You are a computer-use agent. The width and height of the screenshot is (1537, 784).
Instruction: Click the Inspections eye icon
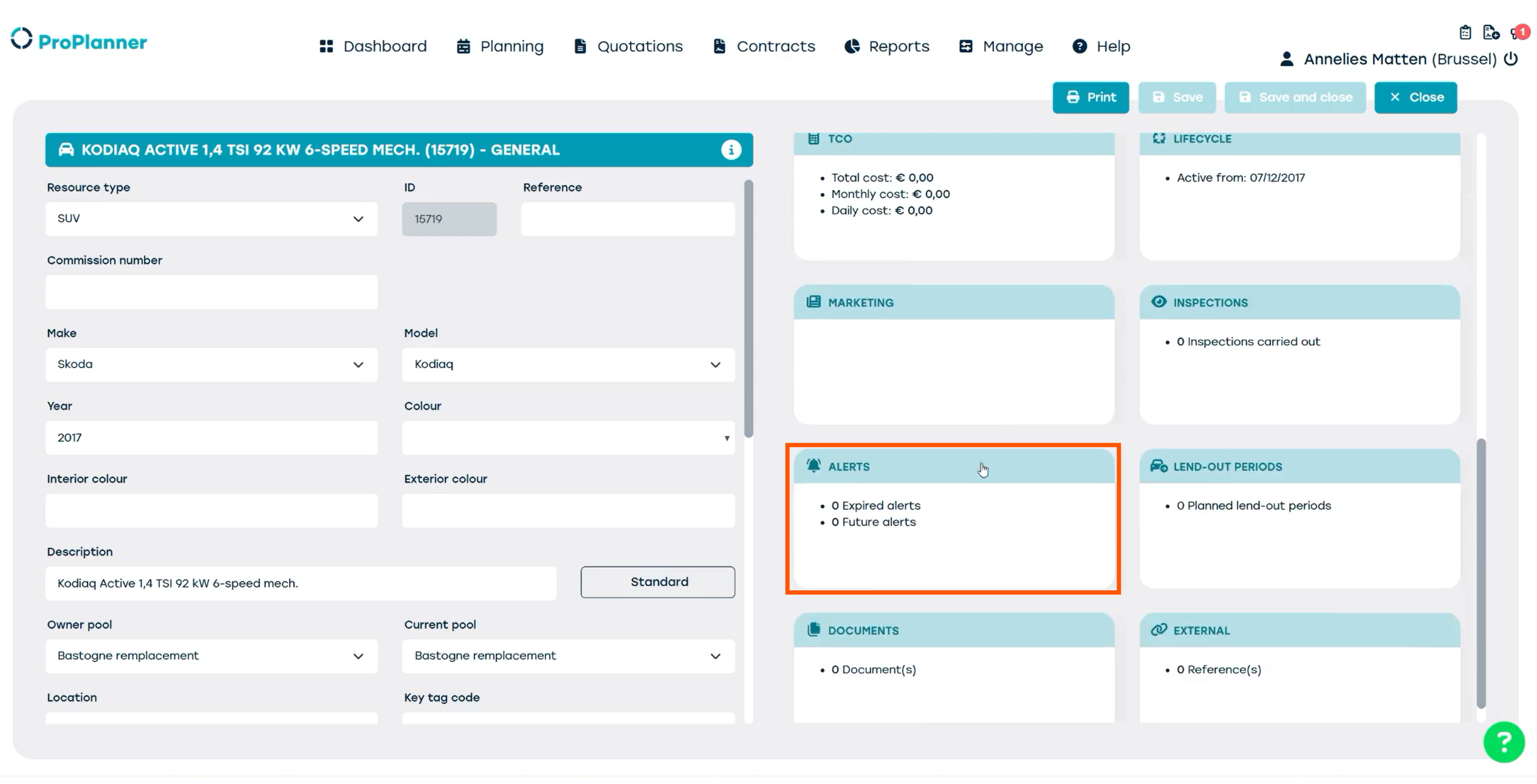[x=1159, y=302]
